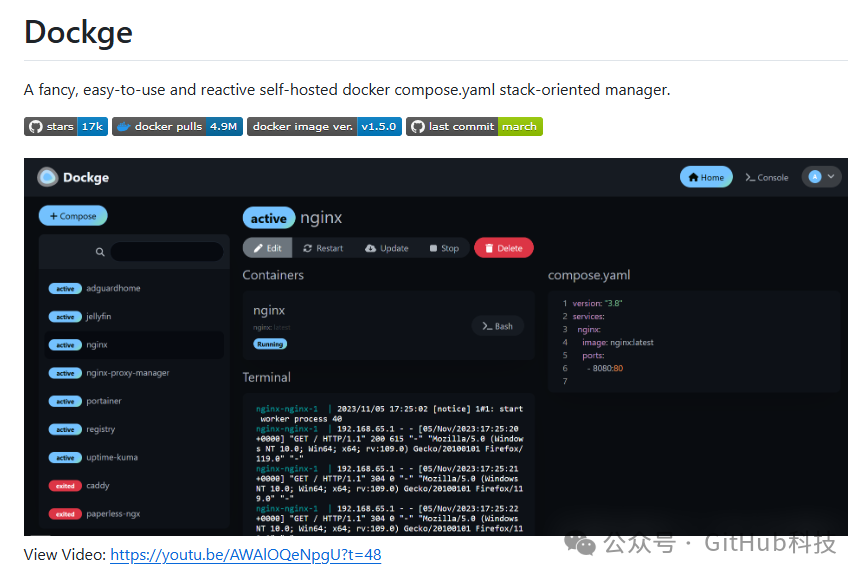
Task: Open the YouTube video link
Action: pyautogui.click(x=246, y=554)
